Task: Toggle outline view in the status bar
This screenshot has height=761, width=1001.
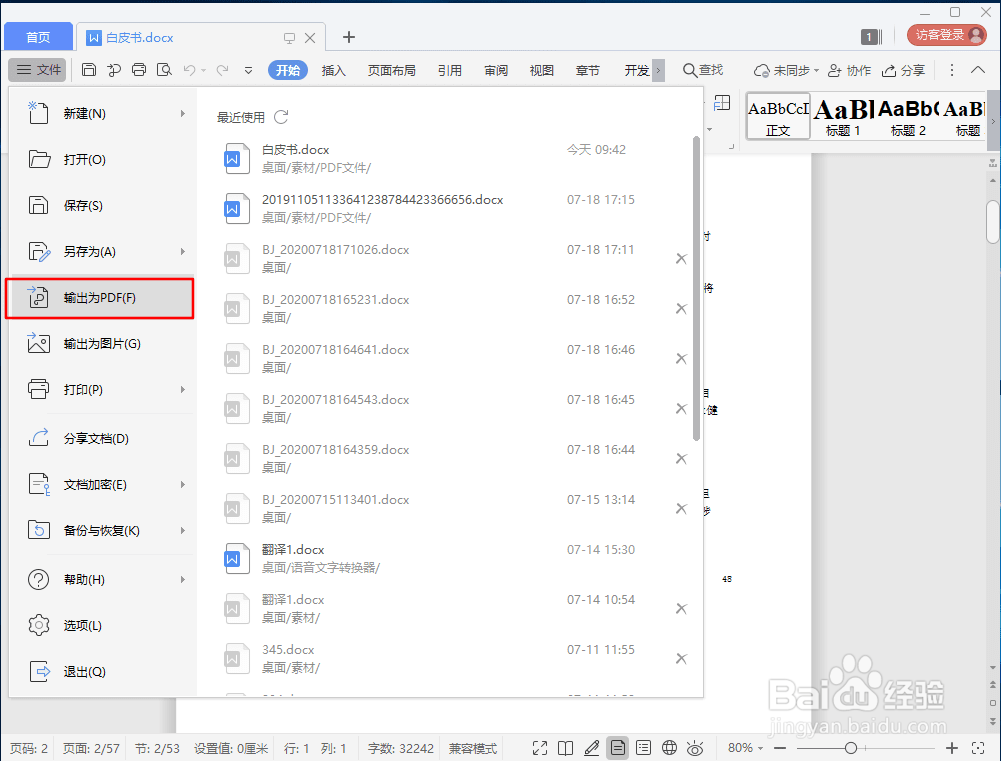Action: 645,747
